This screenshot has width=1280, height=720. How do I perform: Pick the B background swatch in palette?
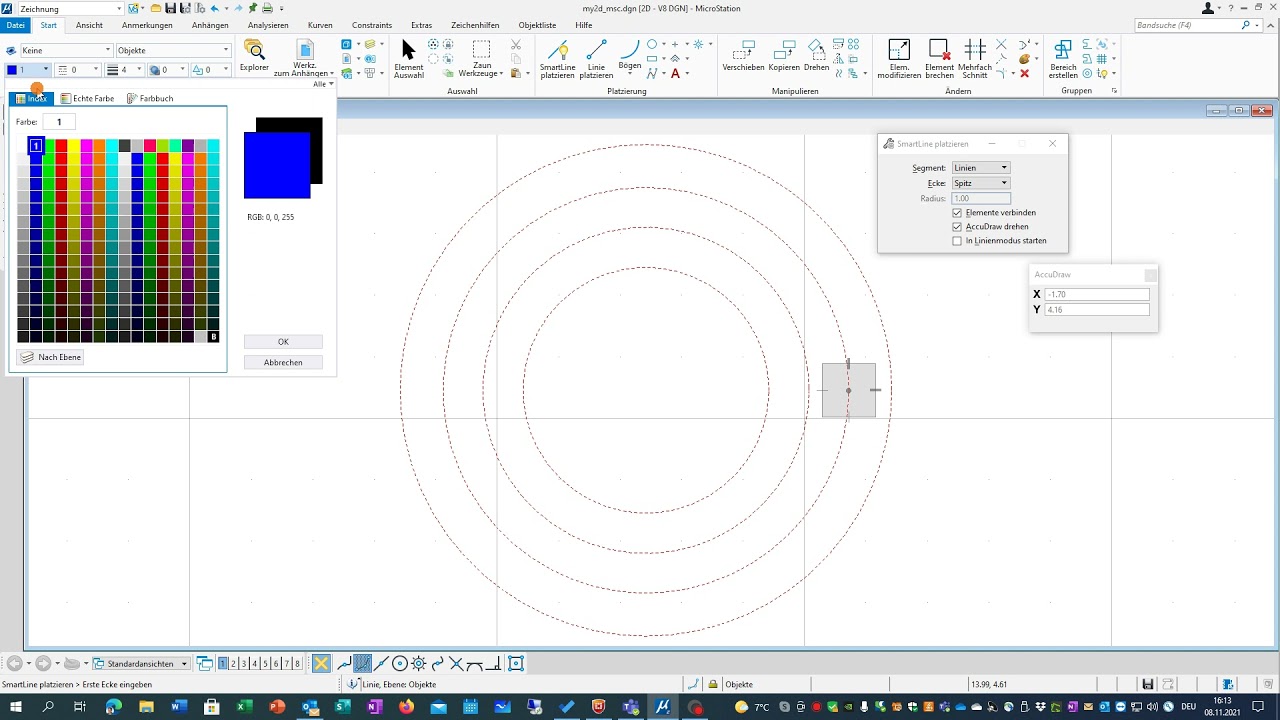click(213, 337)
